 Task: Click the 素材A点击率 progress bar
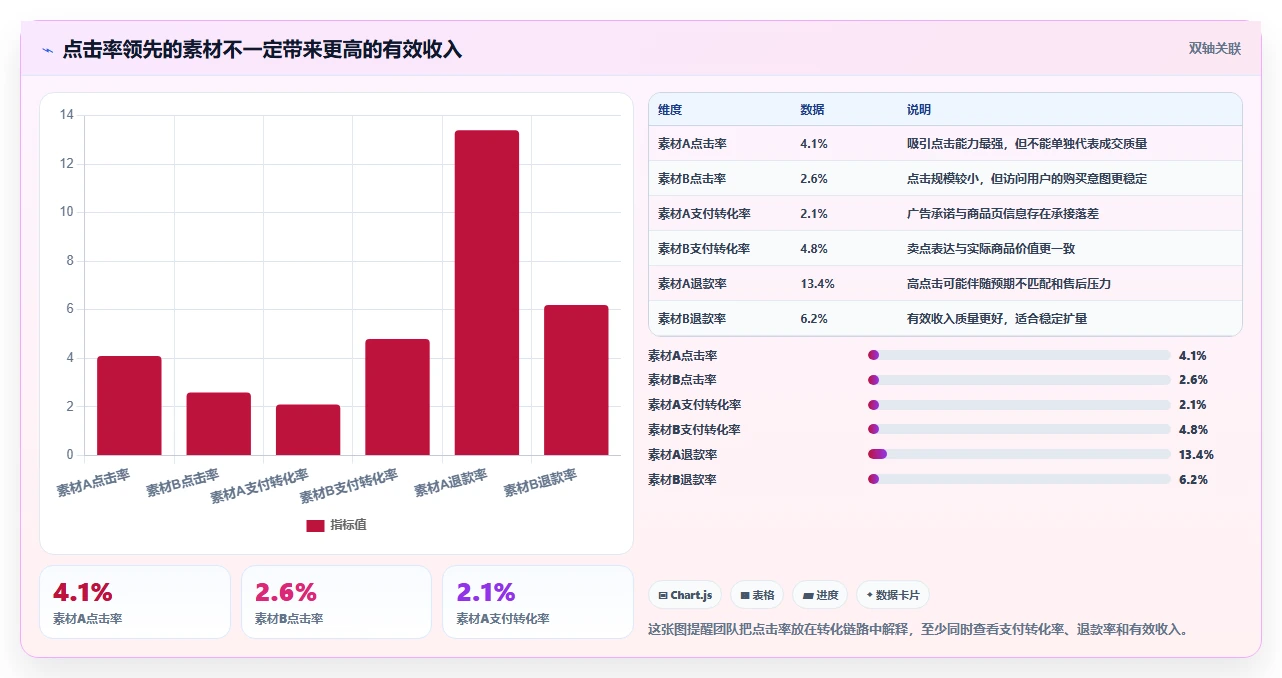click(x=1019, y=355)
